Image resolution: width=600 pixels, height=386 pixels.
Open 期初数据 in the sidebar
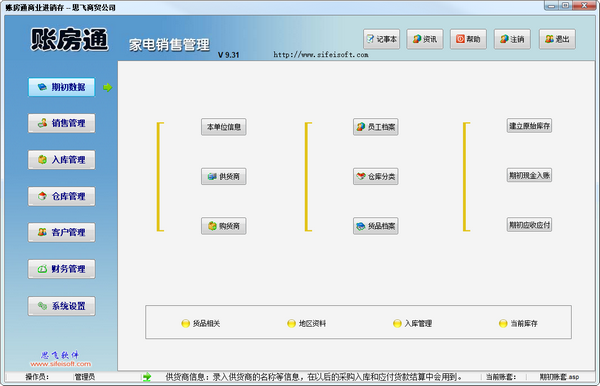[x=62, y=87]
